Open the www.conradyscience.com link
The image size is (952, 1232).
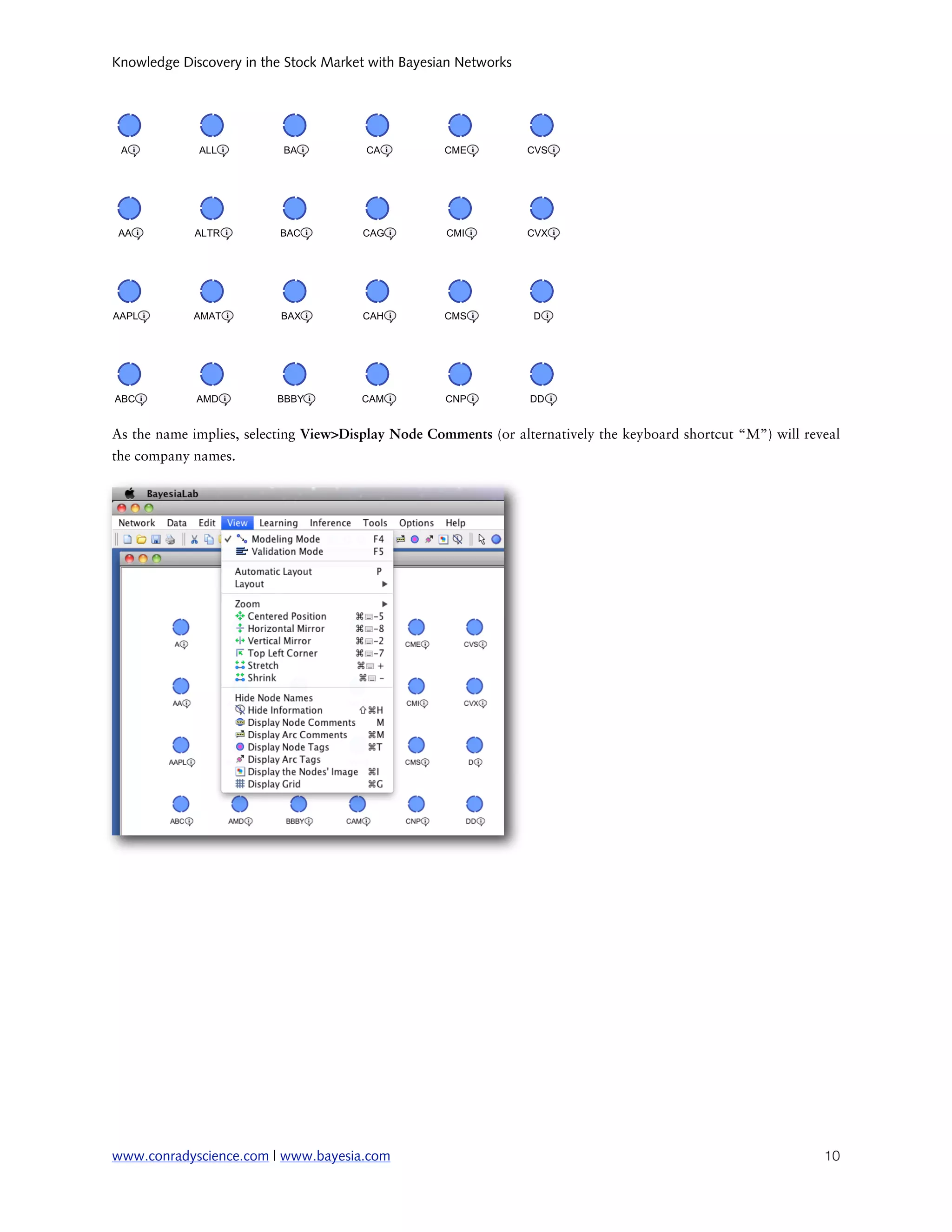coord(190,1156)
